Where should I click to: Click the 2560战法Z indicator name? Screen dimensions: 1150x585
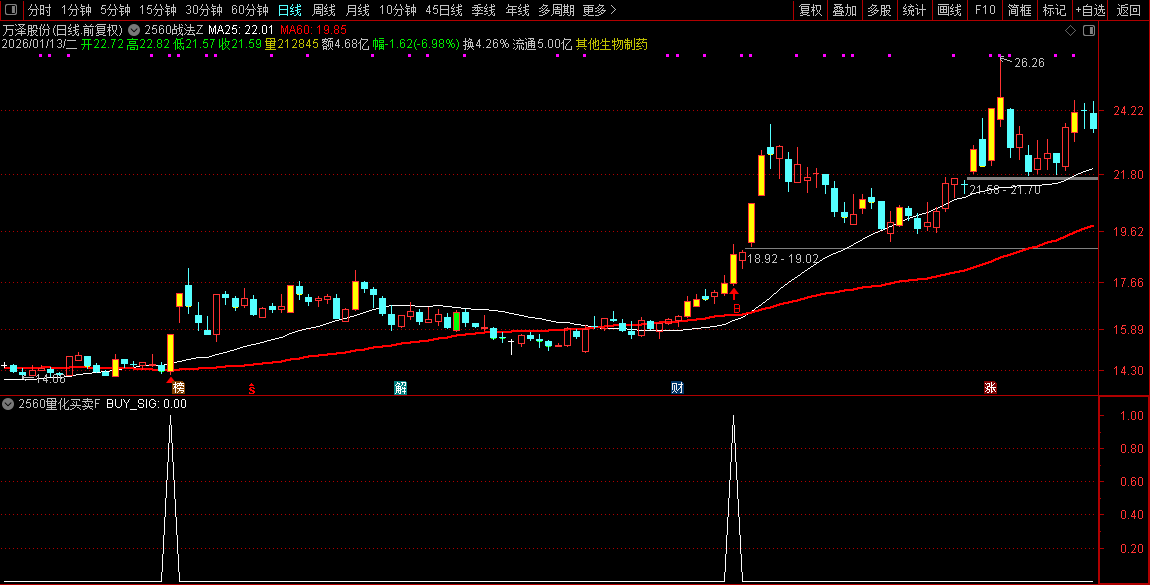[173, 30]
